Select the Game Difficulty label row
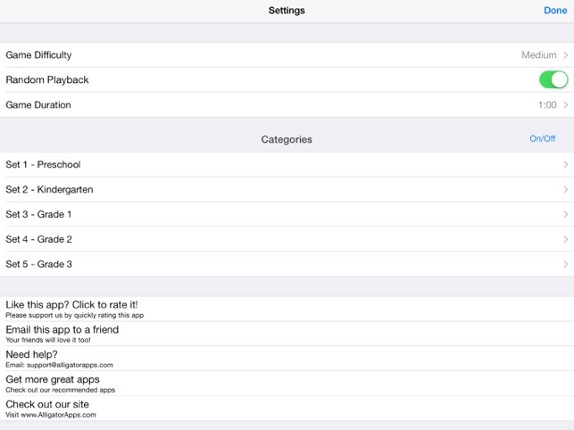The image size is (574, 430). pyautogui.click(x=287, y=55)
